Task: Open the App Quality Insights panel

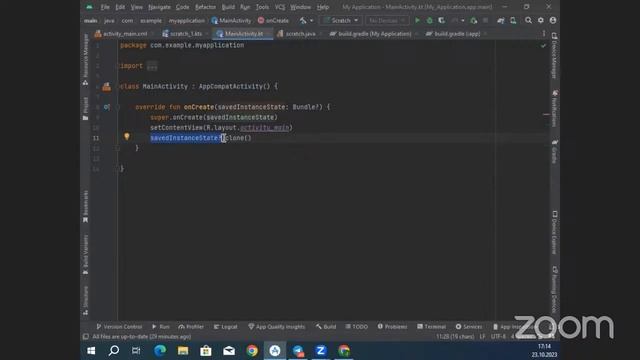Action: click(277, 327)
